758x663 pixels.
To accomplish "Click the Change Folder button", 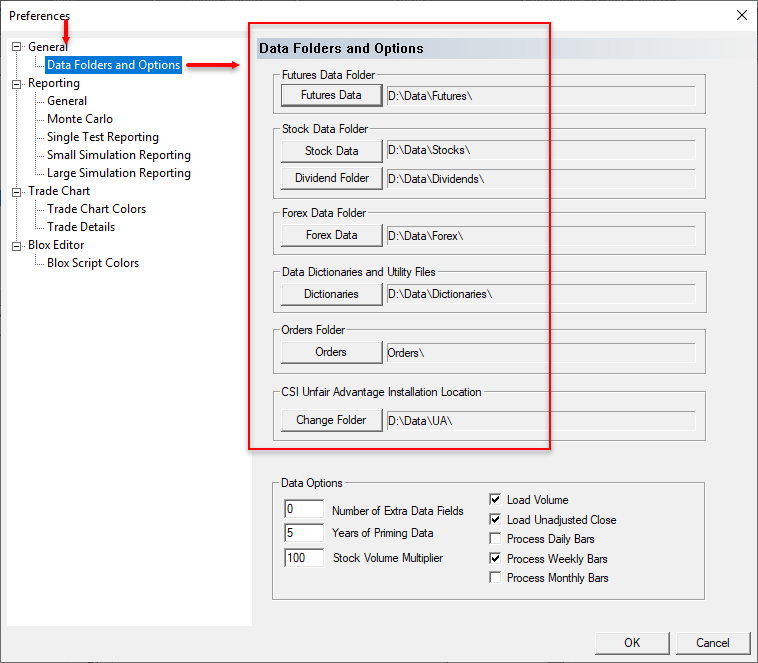I will pyautogui.click(x=331, y=420).
